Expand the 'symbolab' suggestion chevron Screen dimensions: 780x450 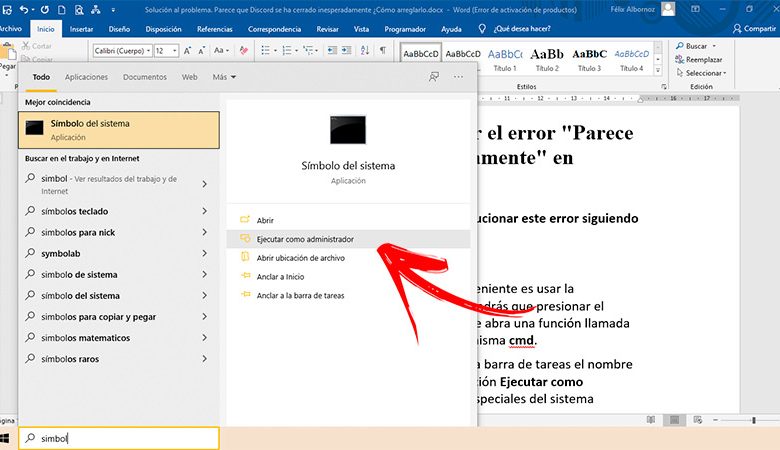coord(204,253)
